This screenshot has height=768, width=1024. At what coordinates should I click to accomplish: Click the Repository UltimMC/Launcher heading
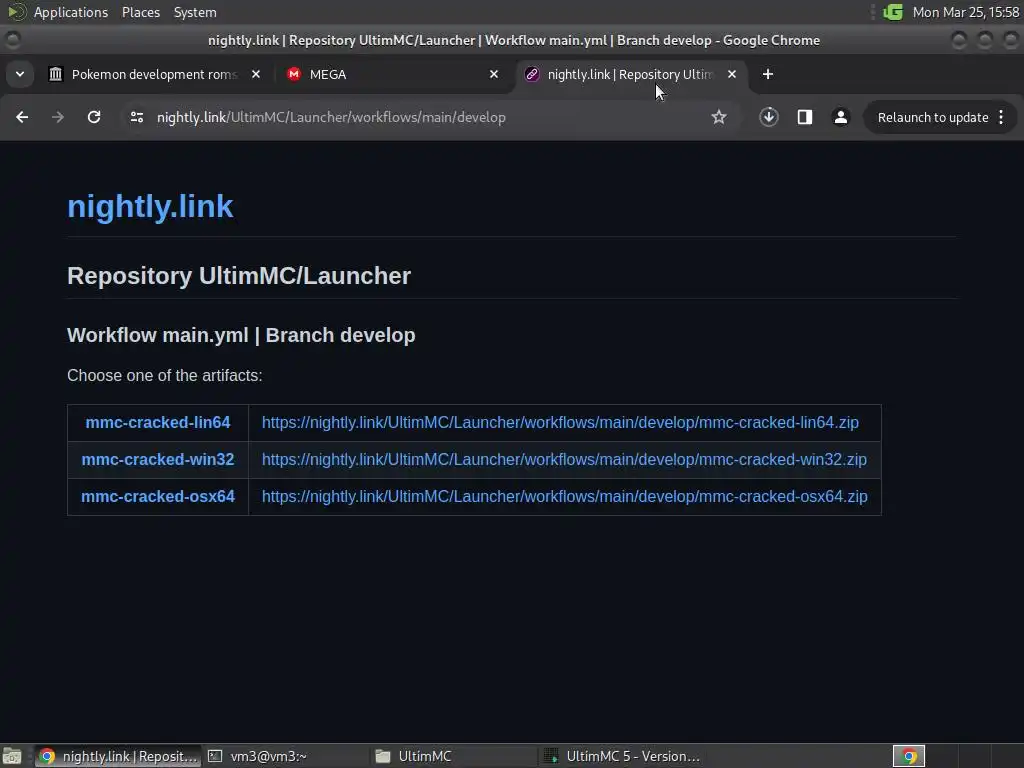(239, 276)
